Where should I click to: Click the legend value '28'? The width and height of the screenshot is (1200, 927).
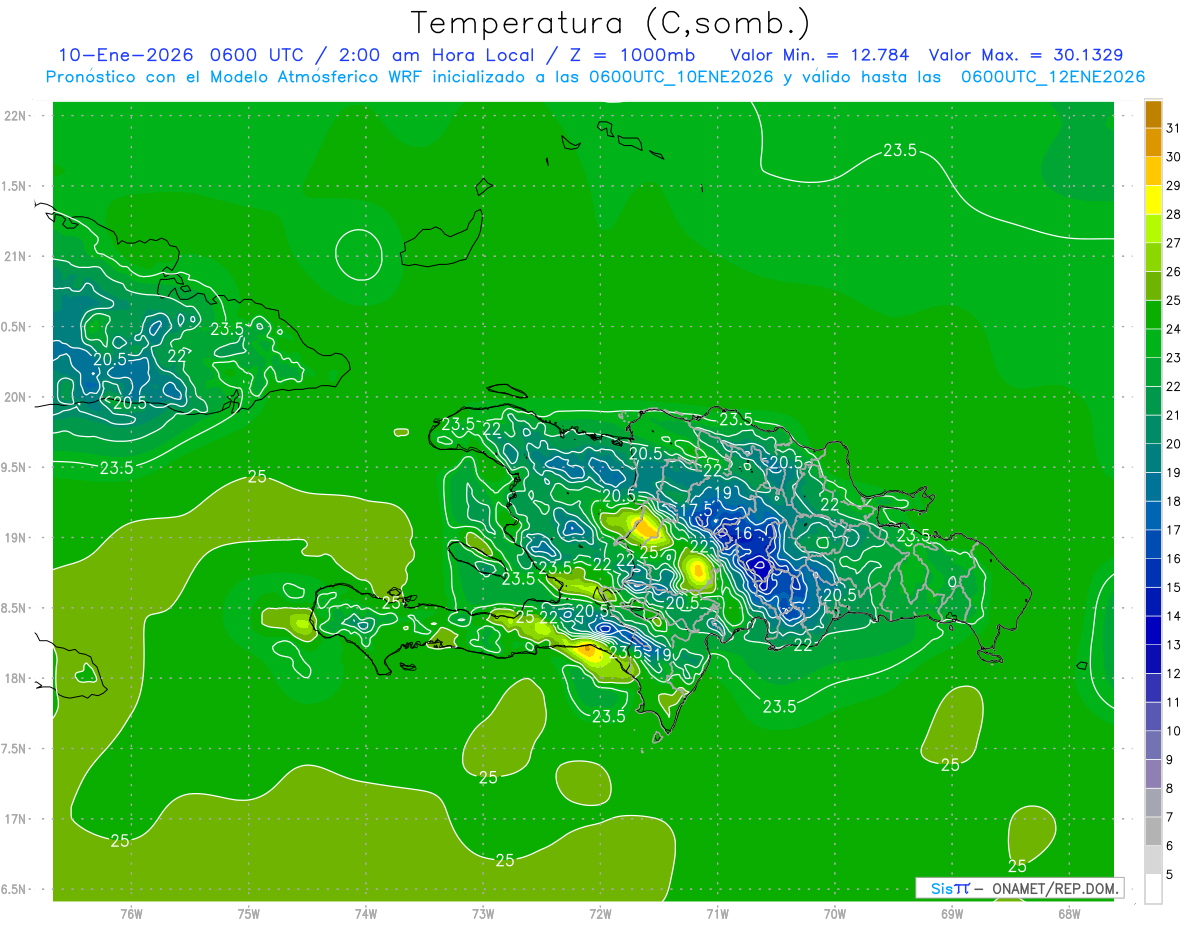(1173, 214)
